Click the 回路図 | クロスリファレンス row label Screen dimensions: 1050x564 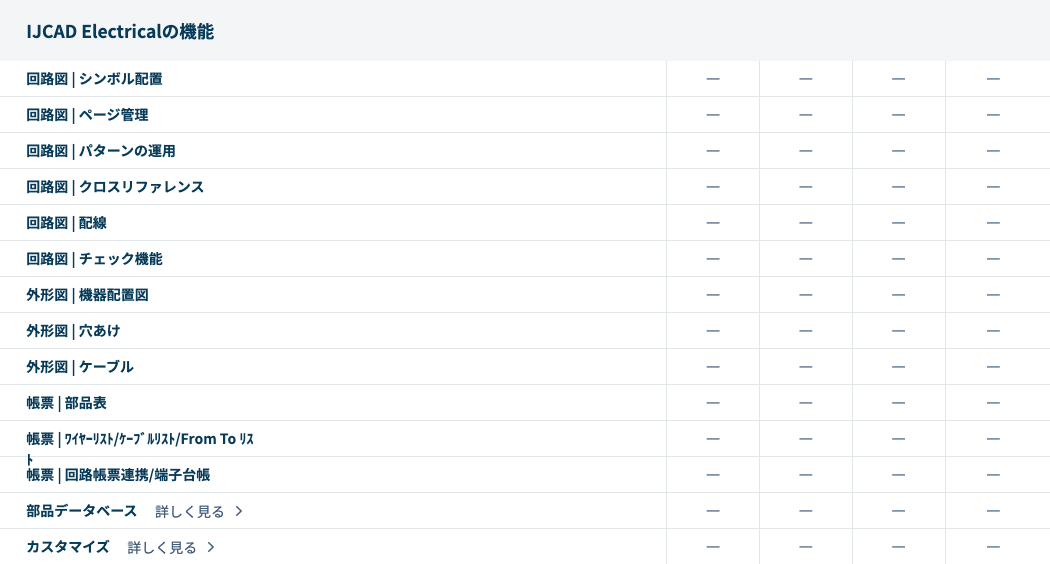tap(115, 187)
